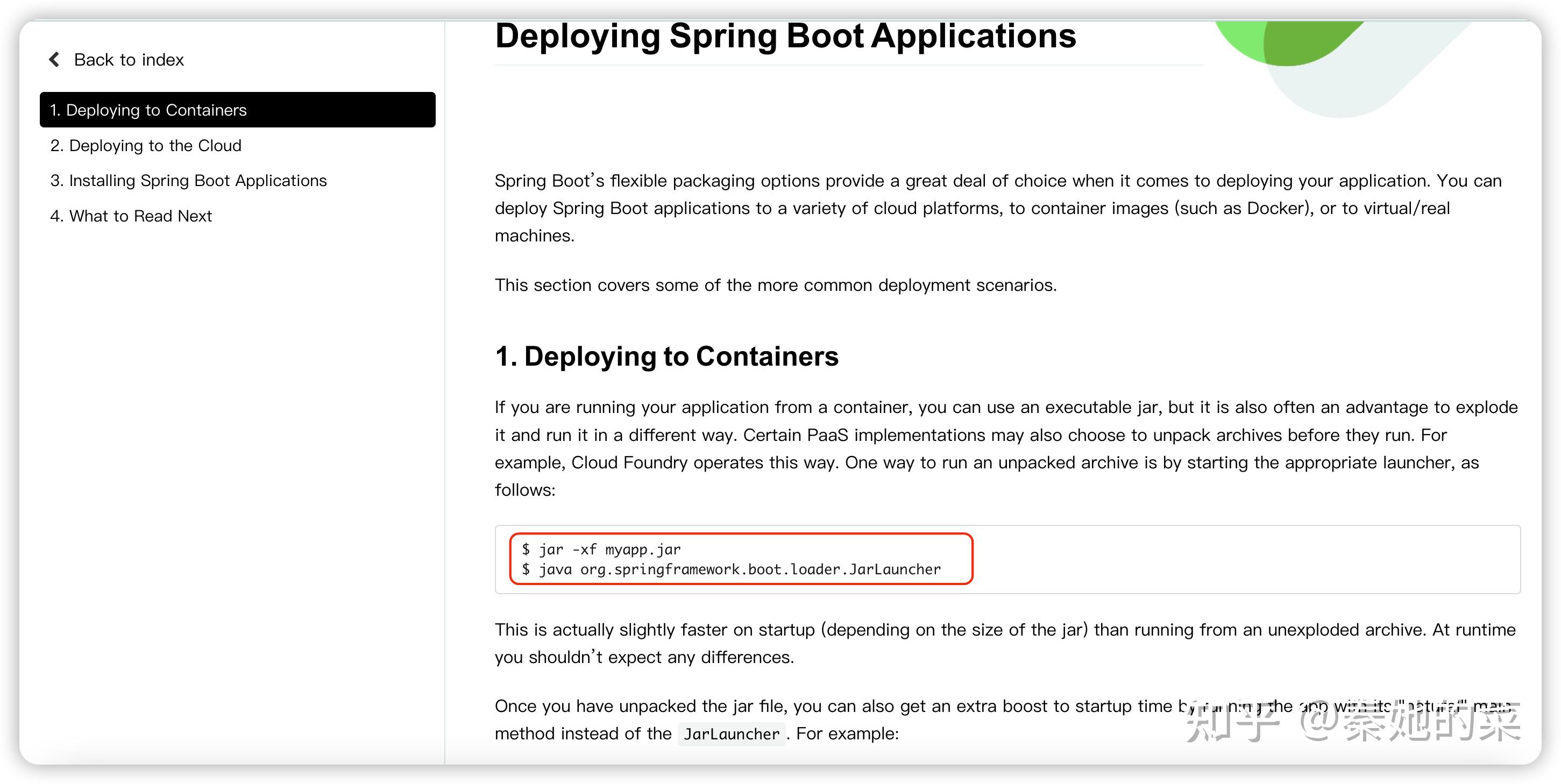This screenshot has width=1561, height=784.
Task: Click the inline JarLauncher code label
Action: (x=732, y=733)
